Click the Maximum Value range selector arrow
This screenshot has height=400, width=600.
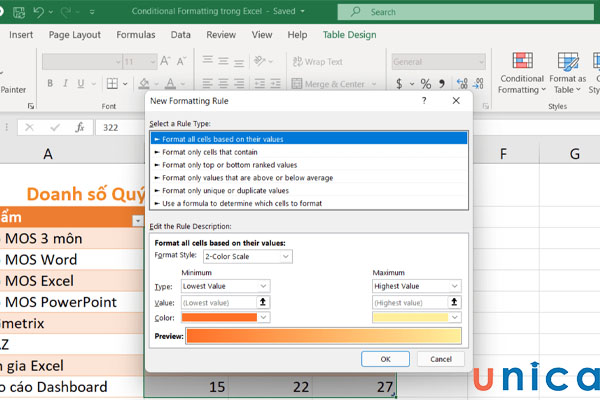[456, 302]
